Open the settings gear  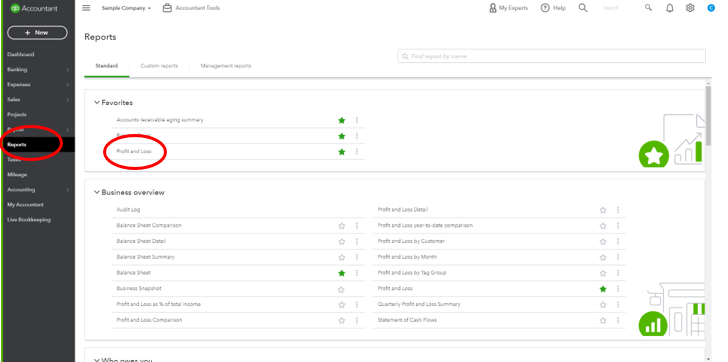(x=690, y=8)
